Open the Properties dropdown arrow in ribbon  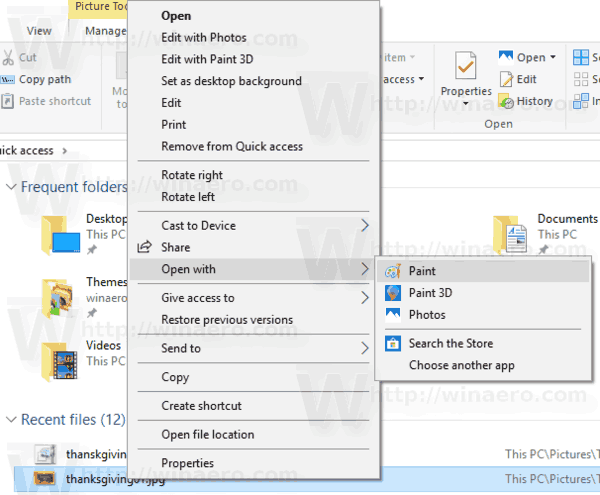tap(466, 103)
